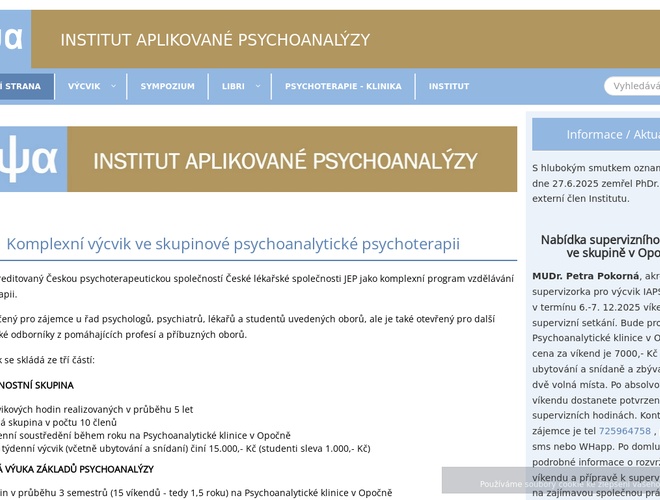This screenshot has height=500, width=660.
Task: Click the obituary notice text in sidebar
Action: pos(596,183)
